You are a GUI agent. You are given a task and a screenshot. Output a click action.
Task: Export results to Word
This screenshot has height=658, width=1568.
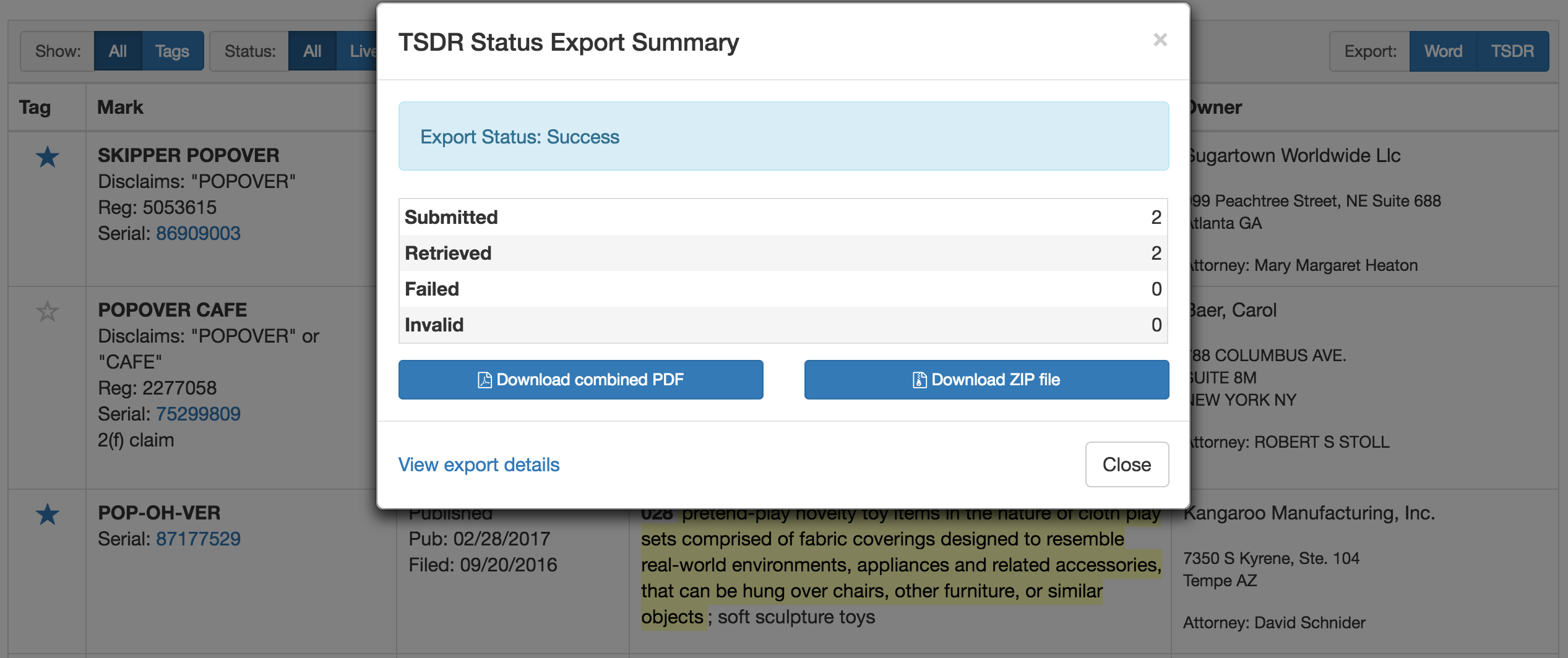tap(1443, 51)
